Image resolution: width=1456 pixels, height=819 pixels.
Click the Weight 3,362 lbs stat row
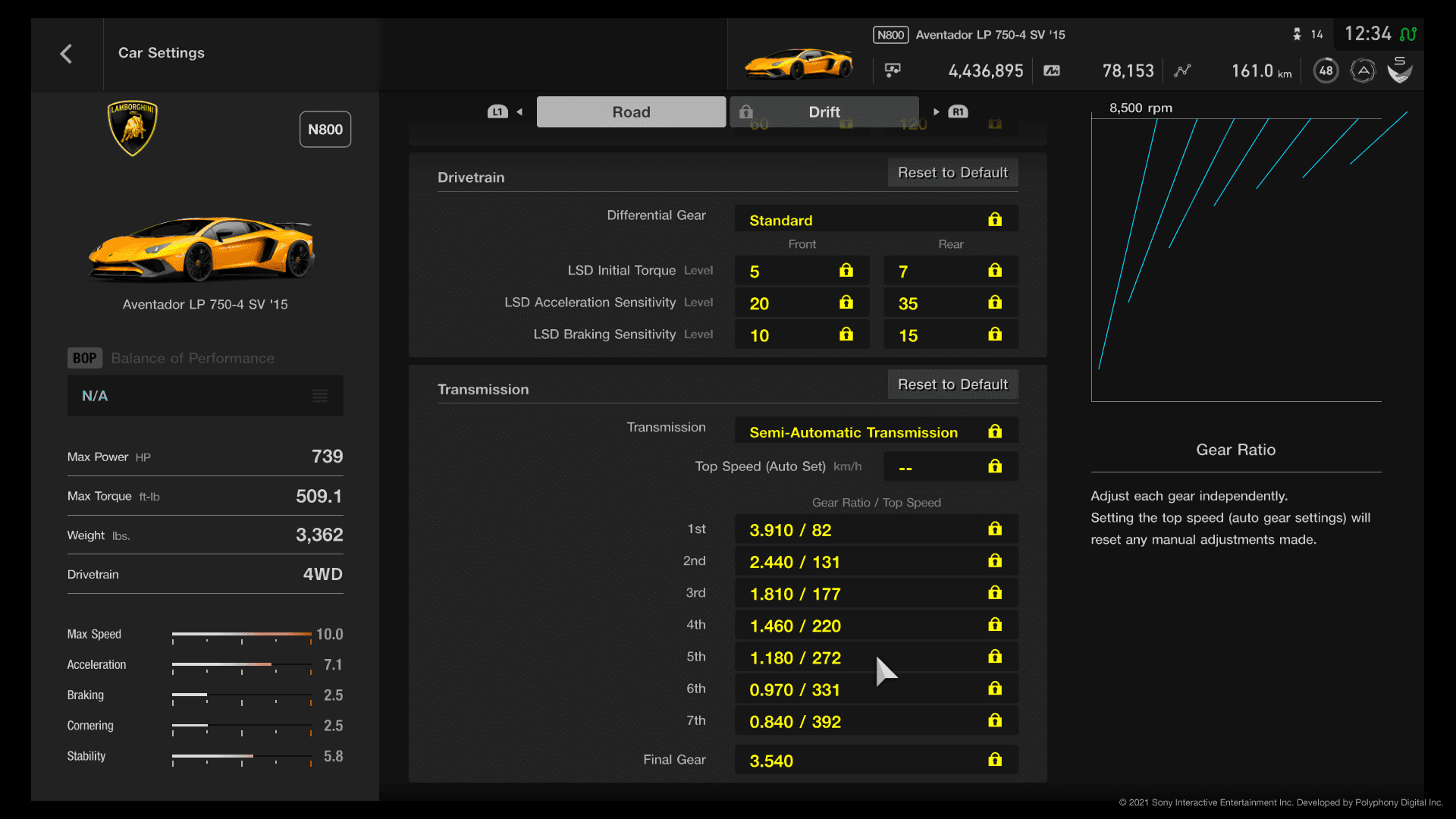pyautogui.click(x=205, y=535)
